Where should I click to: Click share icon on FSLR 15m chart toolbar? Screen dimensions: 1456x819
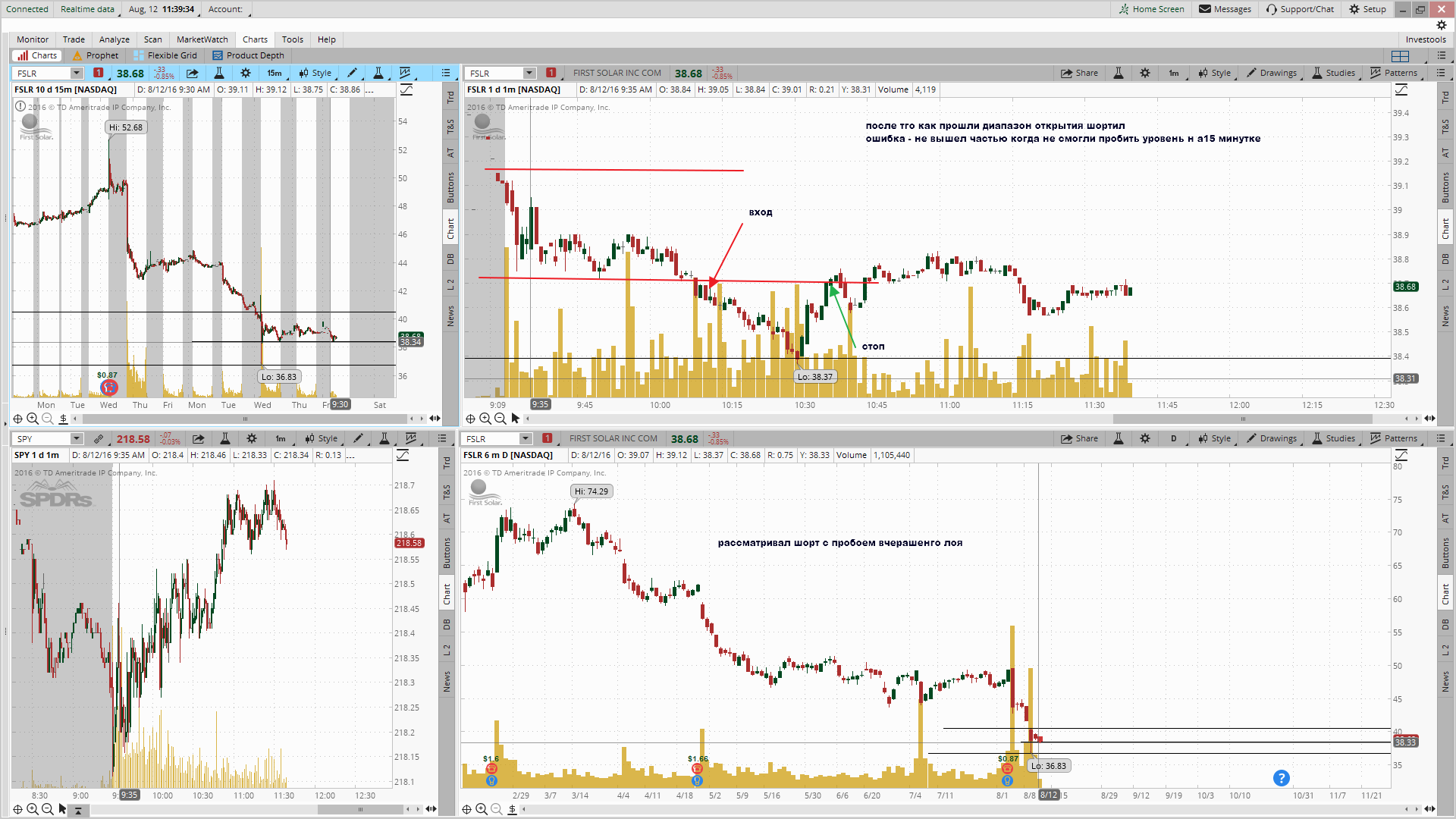pos(193,74)
